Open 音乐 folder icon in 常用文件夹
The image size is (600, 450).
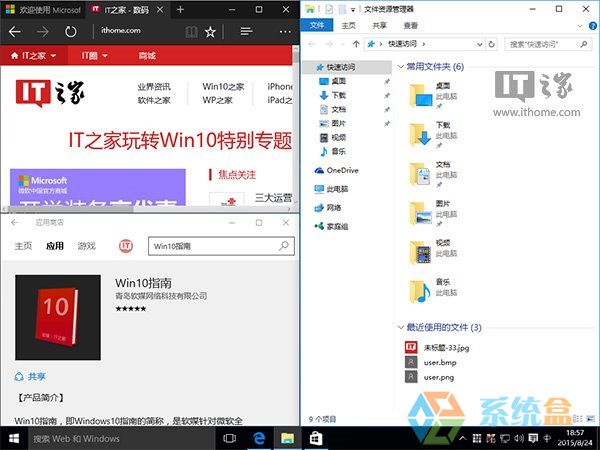click(420, 292)
